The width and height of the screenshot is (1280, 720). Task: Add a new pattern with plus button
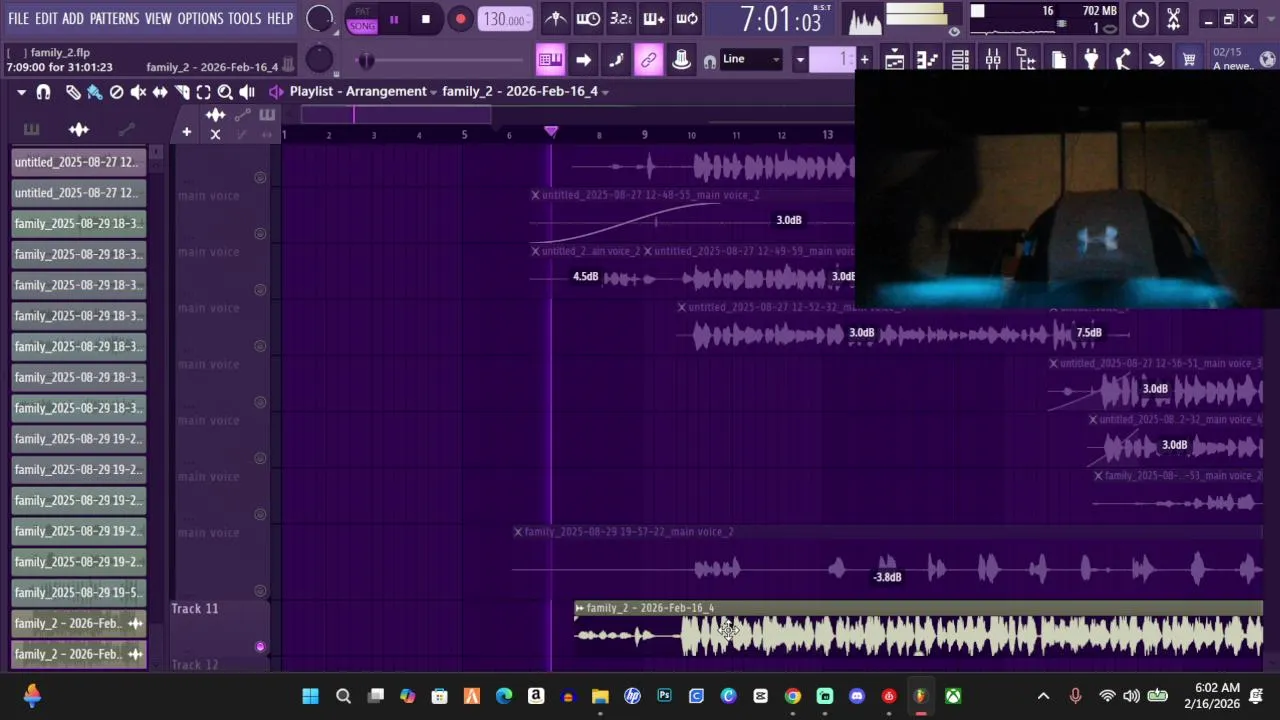tap(864, 60)
